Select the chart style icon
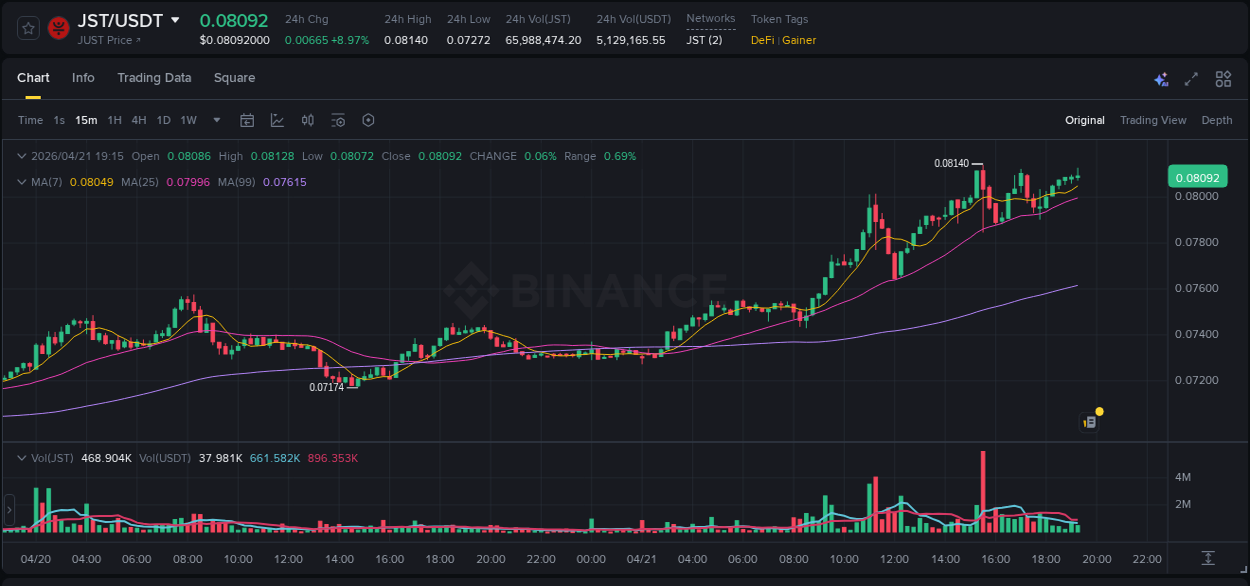1250x586 pixels. click(x=279, y=119)
